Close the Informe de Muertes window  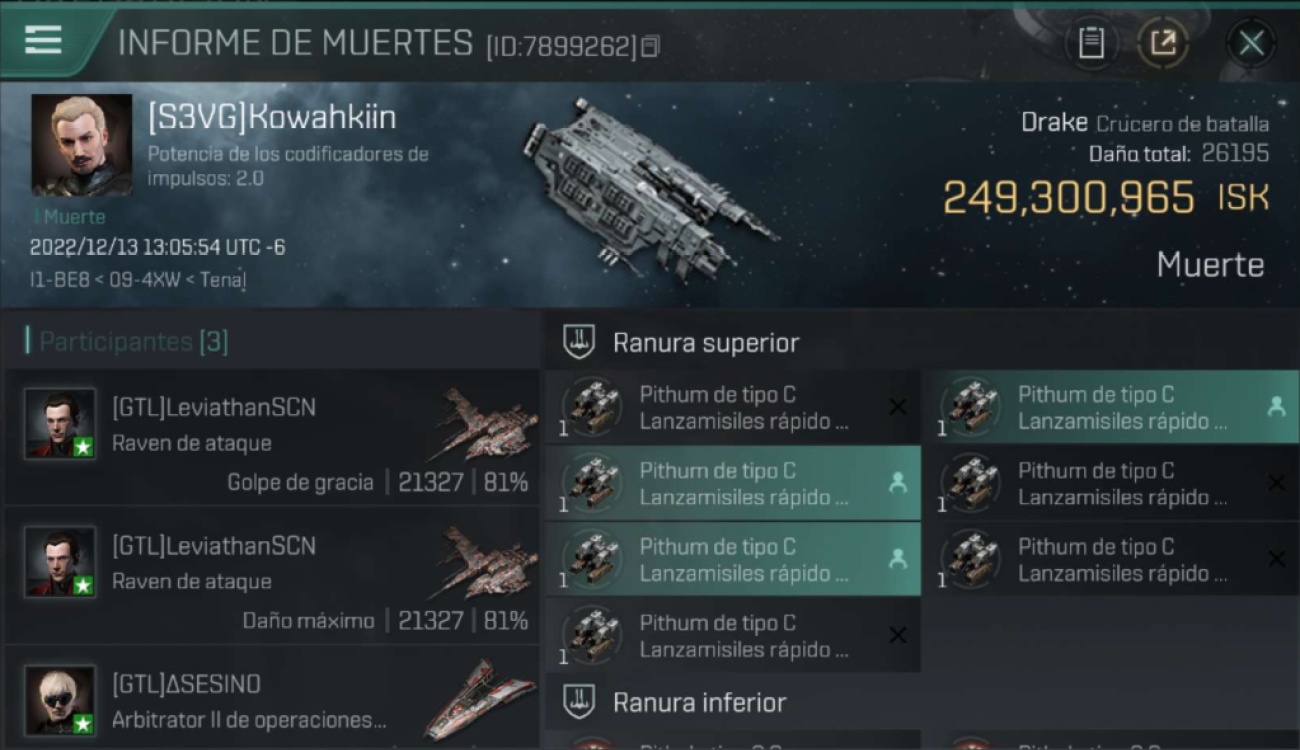pos(1251,43)
